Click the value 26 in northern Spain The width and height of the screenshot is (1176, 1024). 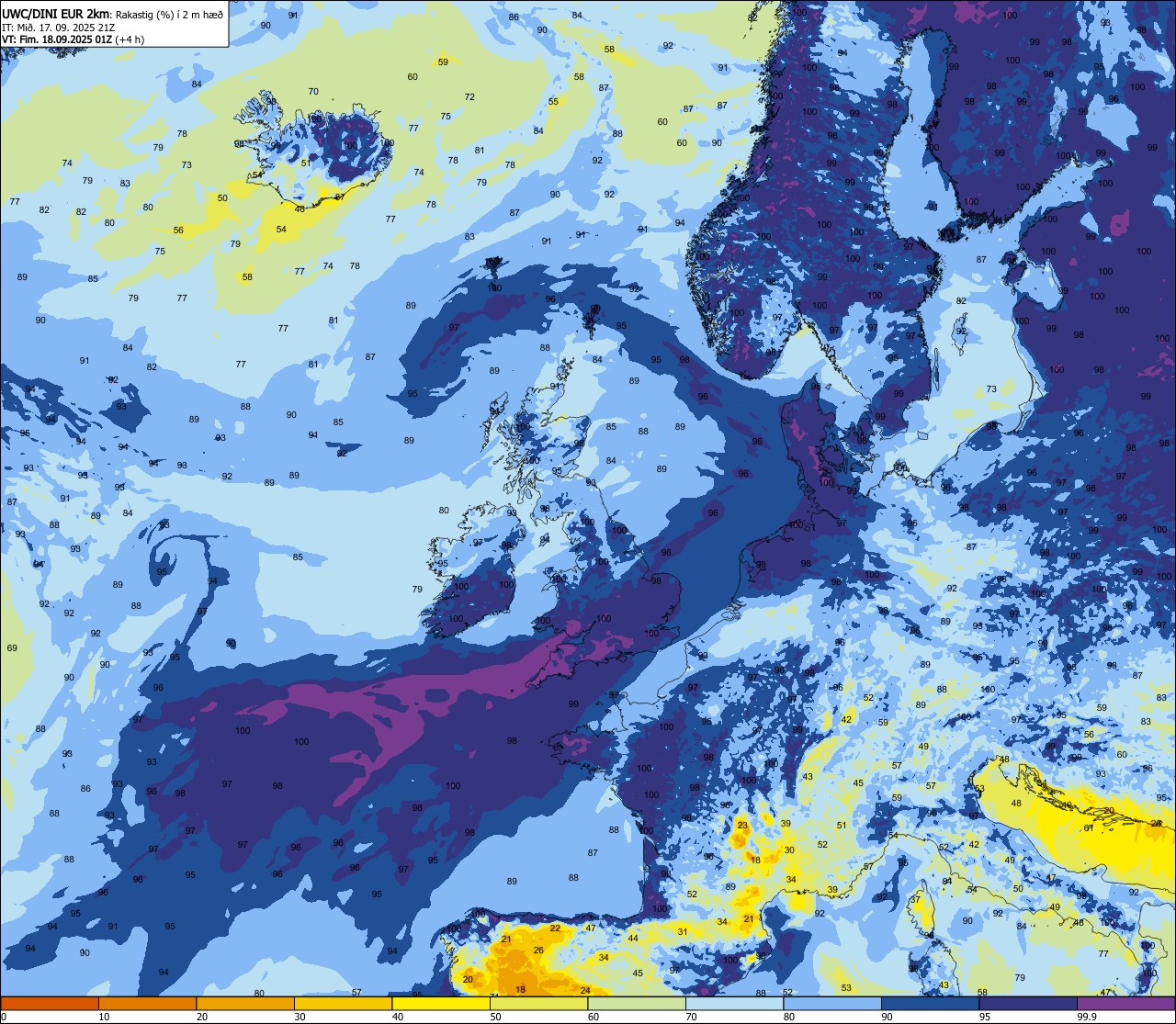(538, 951)
